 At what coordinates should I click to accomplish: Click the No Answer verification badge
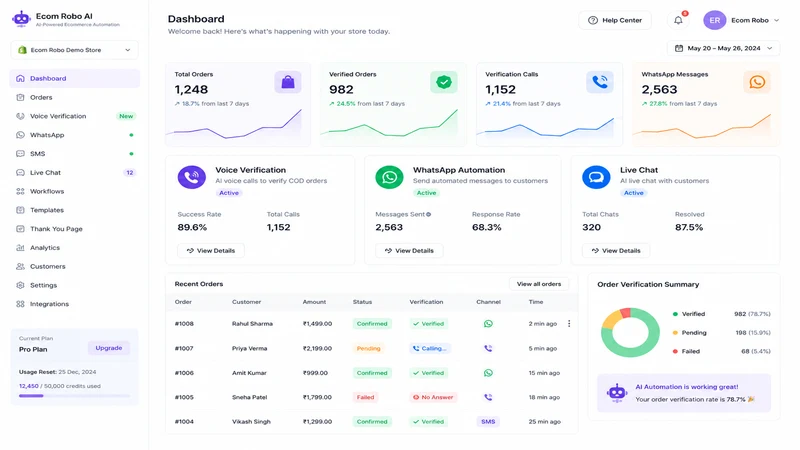pyautogui.click(x=433, y=397)
